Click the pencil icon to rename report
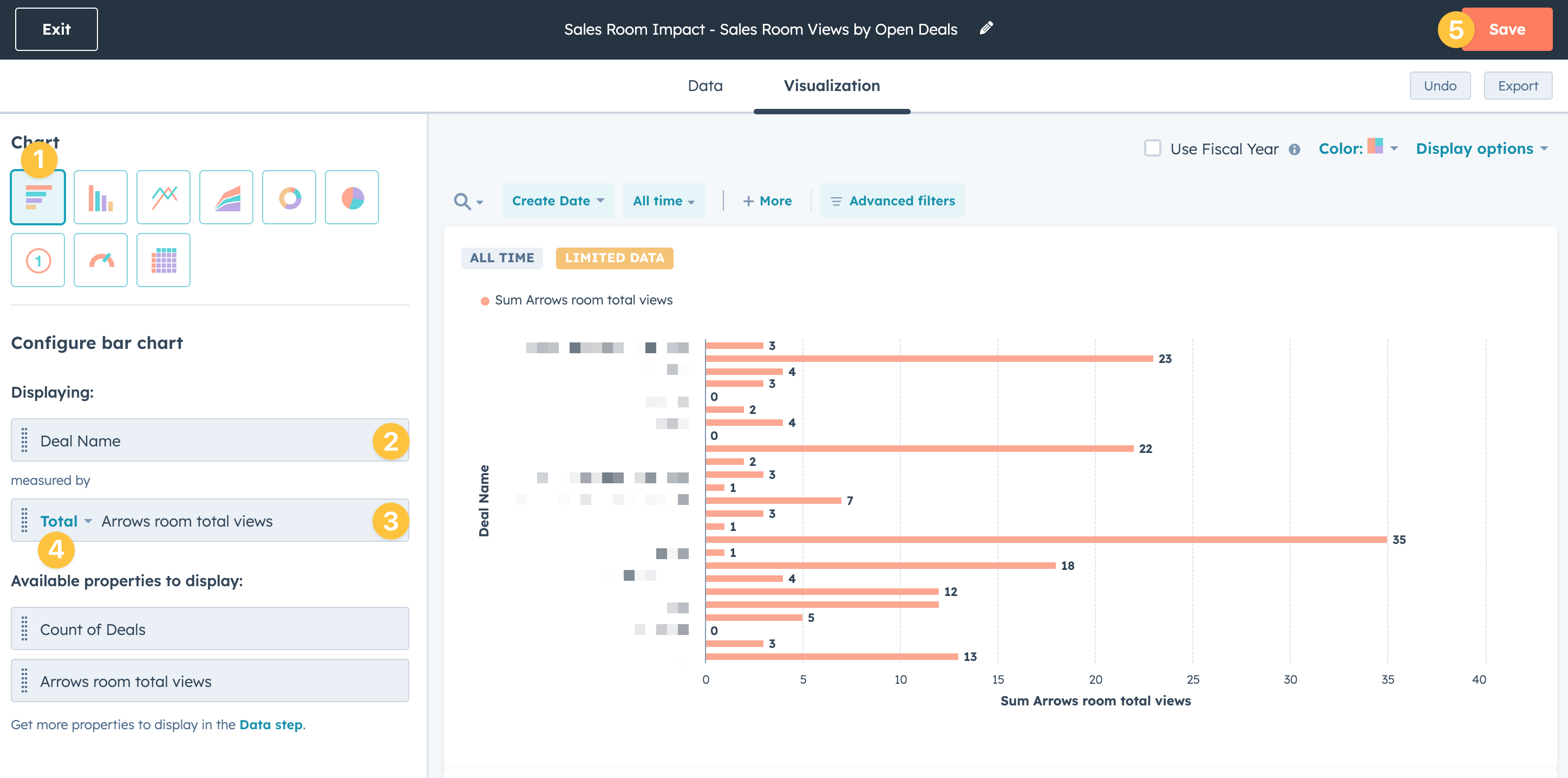Screen dimensions: 1568x778 [986, 29]
